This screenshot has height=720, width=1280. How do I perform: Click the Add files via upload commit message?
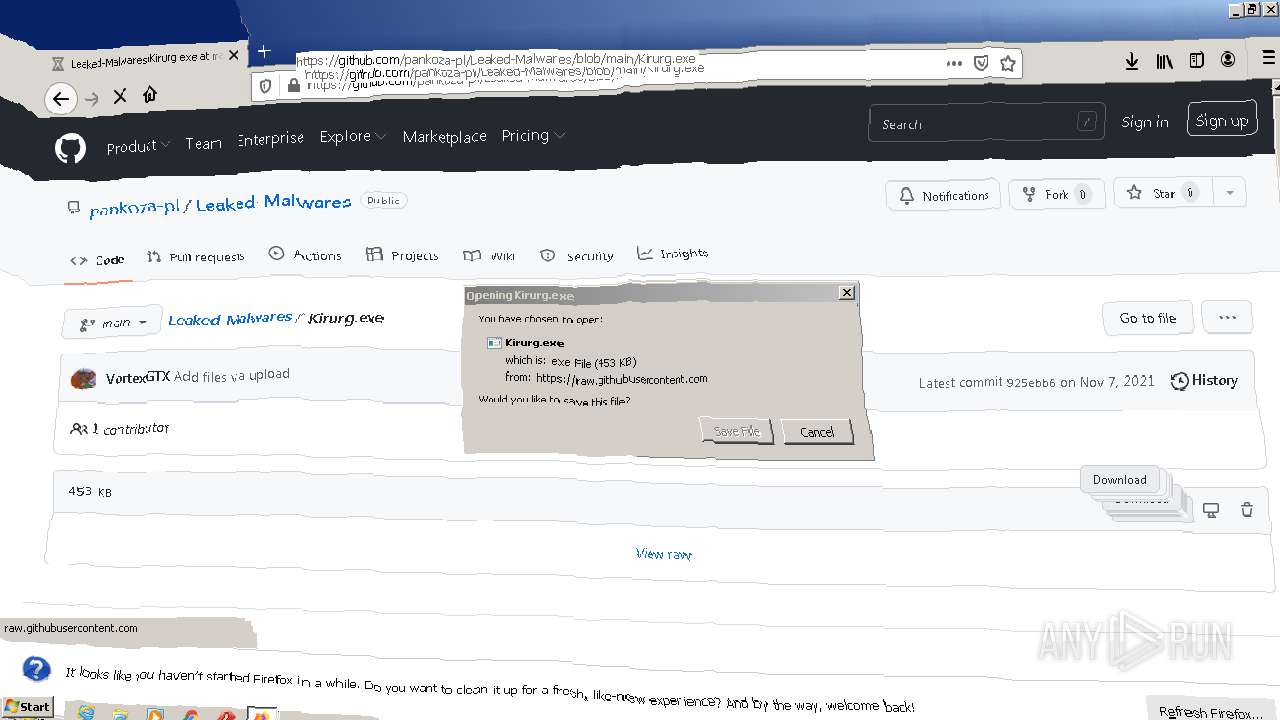[232, 376]
